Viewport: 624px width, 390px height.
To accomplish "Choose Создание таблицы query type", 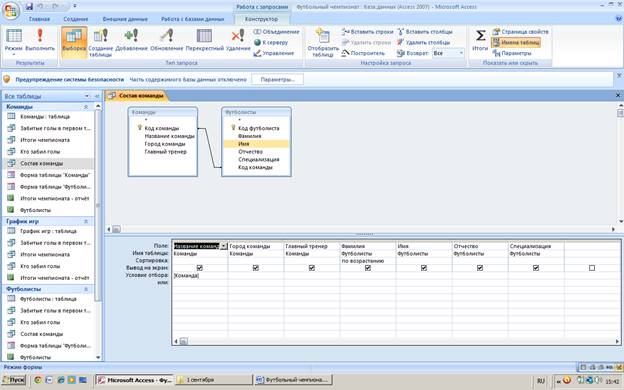I will pyautogui.click(x=100, y=43).
